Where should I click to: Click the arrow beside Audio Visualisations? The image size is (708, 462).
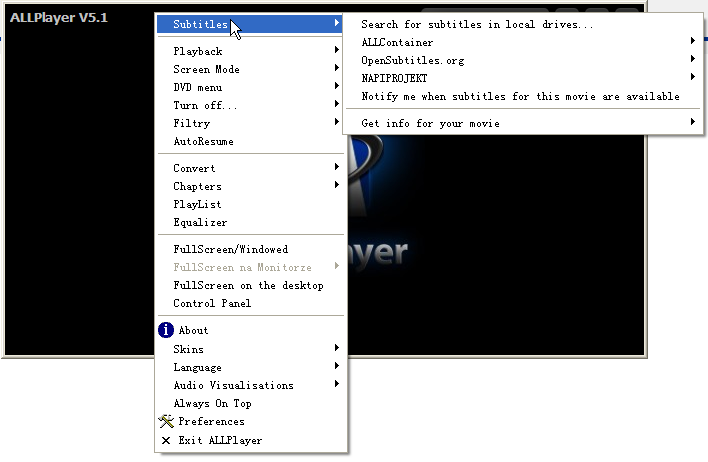click(337, 384)
